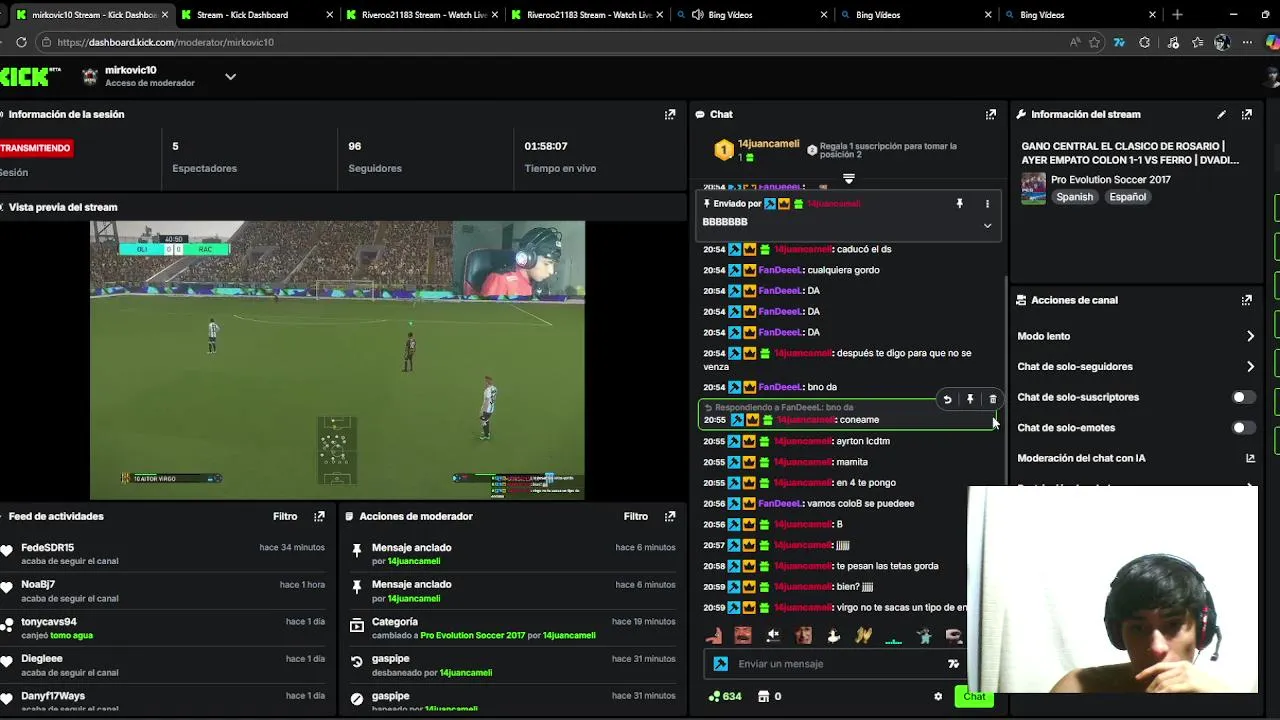Image resolution: width=1280 pixels, height=720 pixels.
Task: Edit stream info with pencil icon
Action: point(1221,114)
